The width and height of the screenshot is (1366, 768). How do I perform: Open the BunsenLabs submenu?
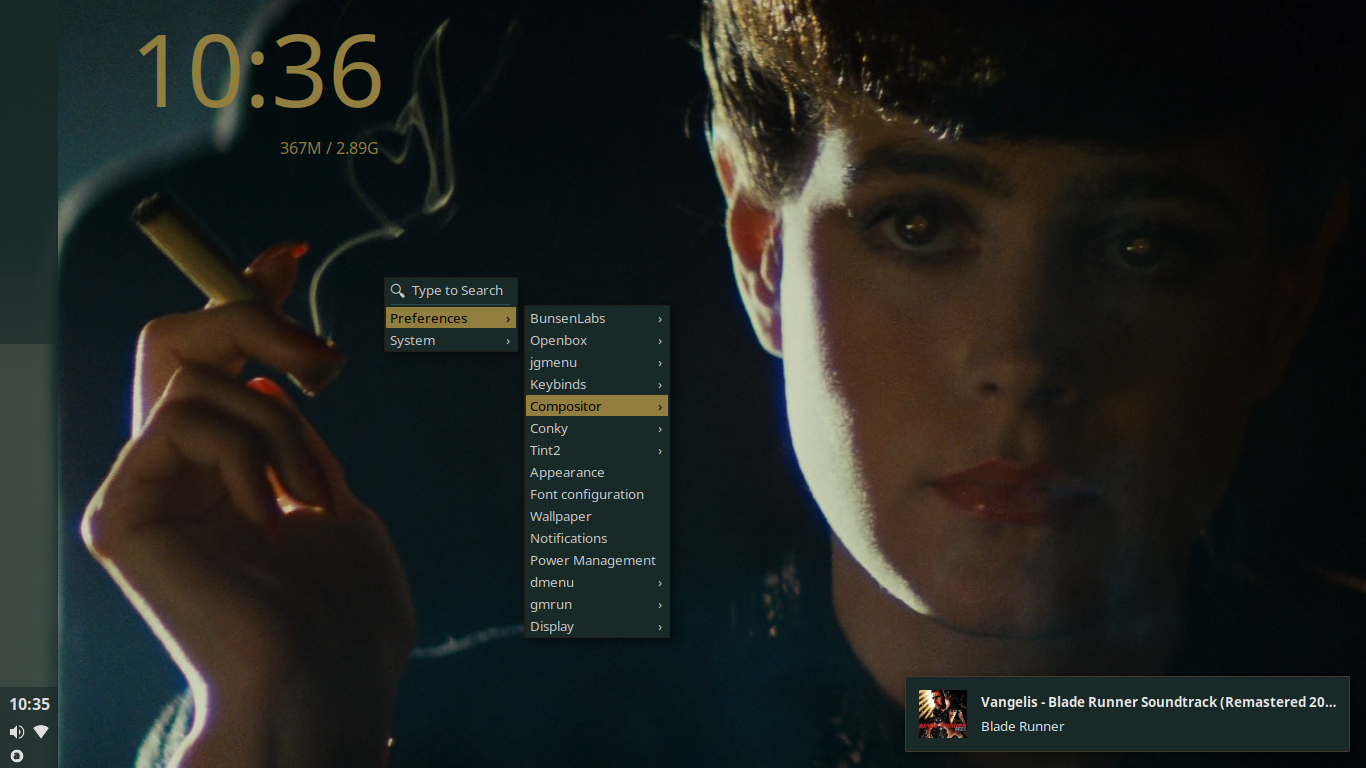(x=597, y=318)
